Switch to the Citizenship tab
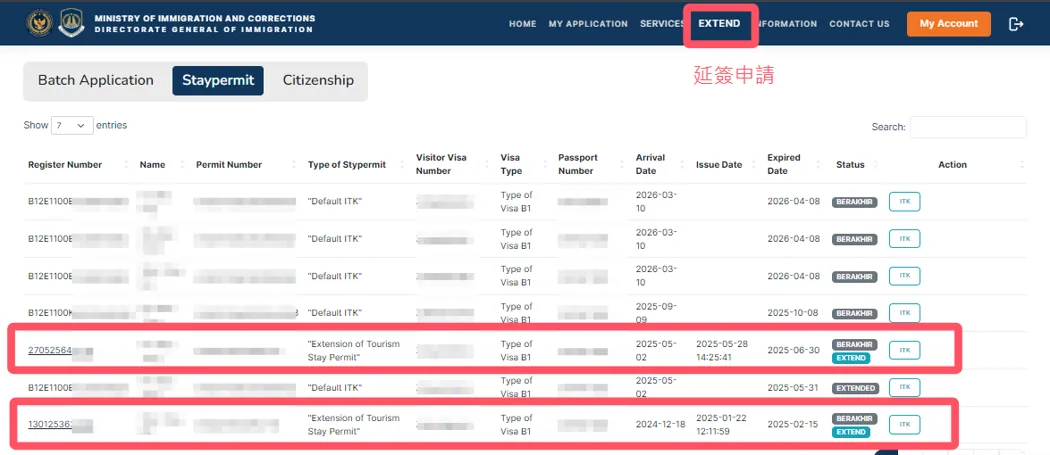The width and height of the screenshot is (1050, 455). [x=318, y=80]
